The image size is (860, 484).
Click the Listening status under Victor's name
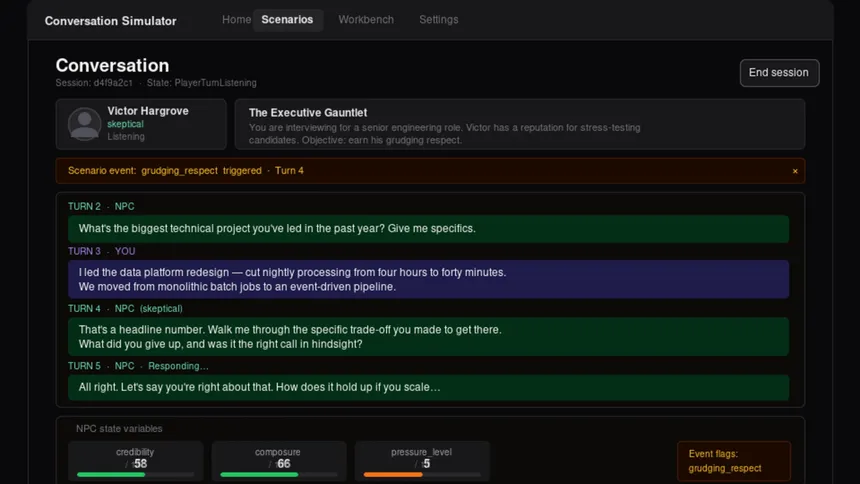click(x=126, y=137)
